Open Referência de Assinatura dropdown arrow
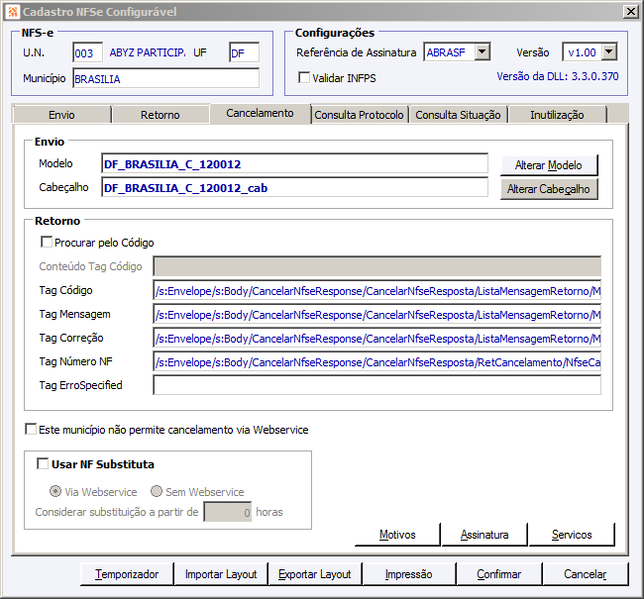This screenshot has width=644, height=599. (482, 52)
